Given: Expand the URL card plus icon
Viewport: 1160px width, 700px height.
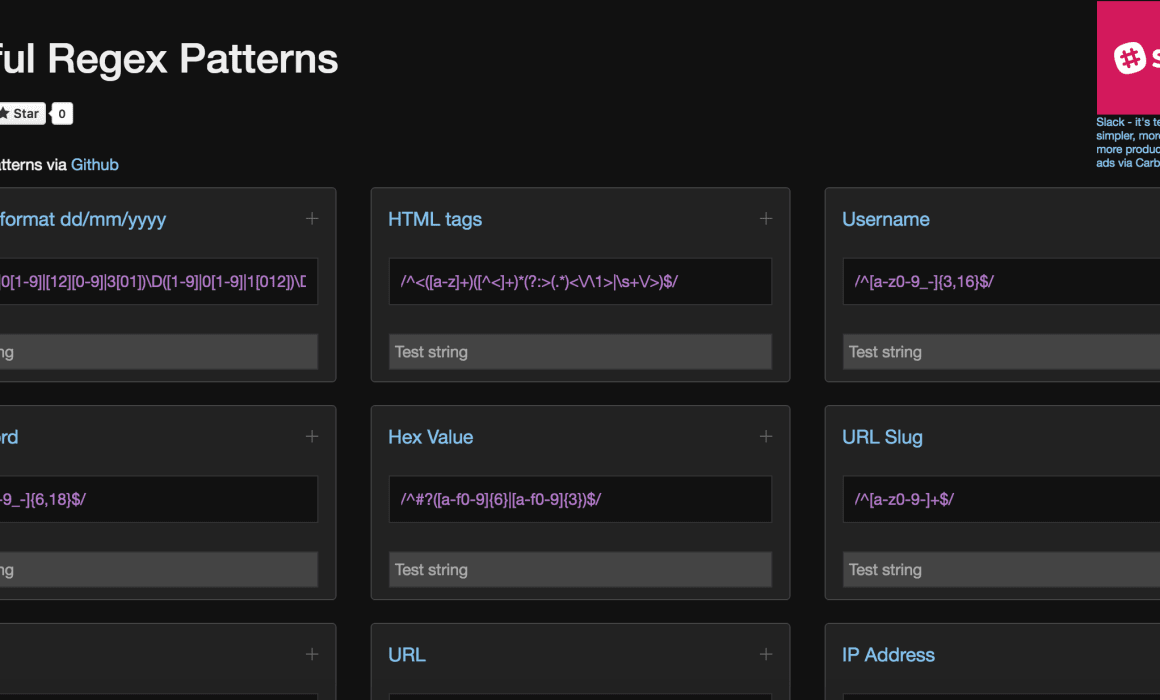Looking at the screenshot, I should pyautogui.click(x=766, y=654).
